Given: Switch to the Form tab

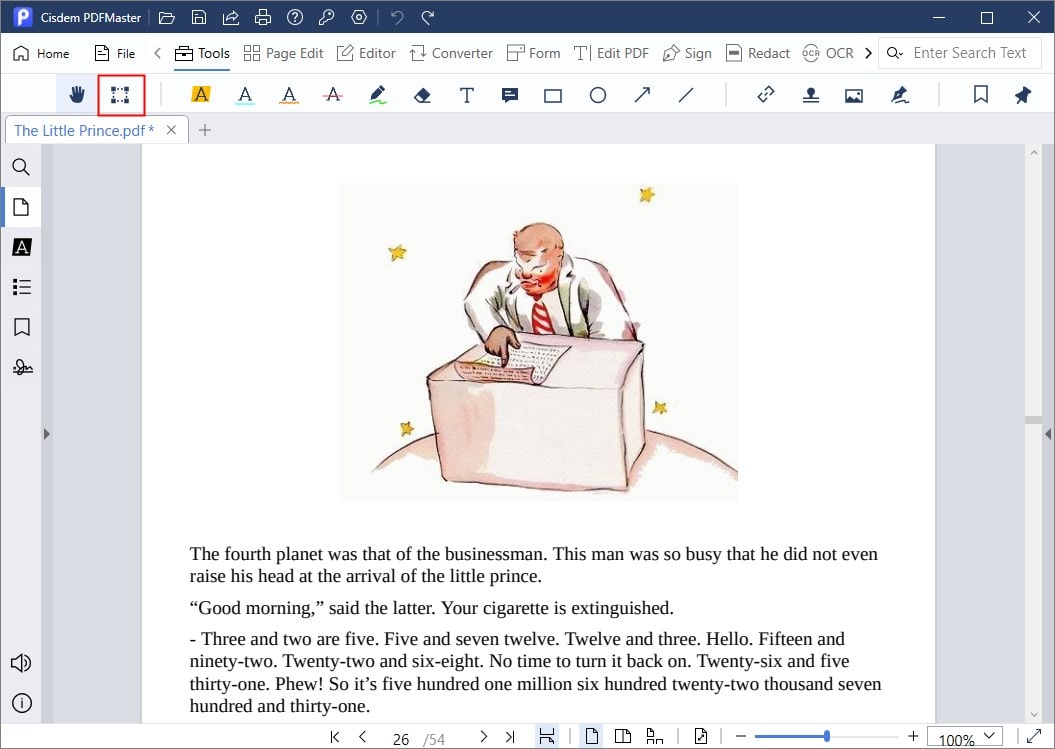Looking at the screenshot, I should click(534, 53).
